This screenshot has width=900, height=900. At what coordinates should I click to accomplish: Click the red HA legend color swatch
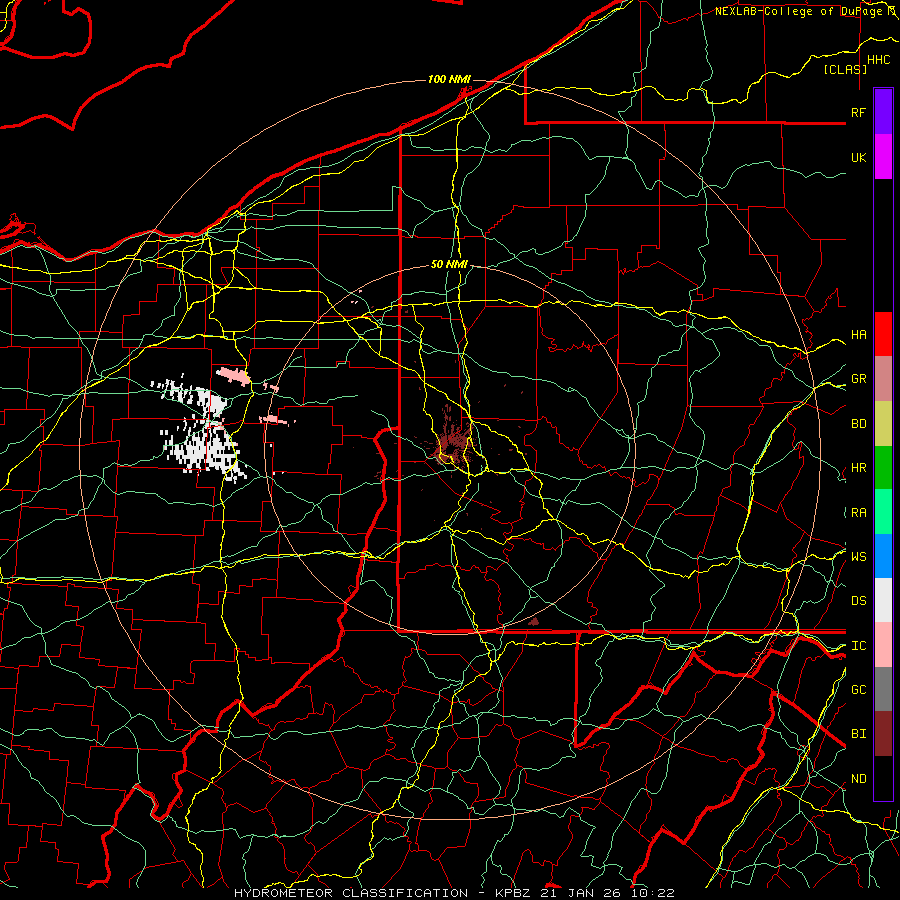883,334
